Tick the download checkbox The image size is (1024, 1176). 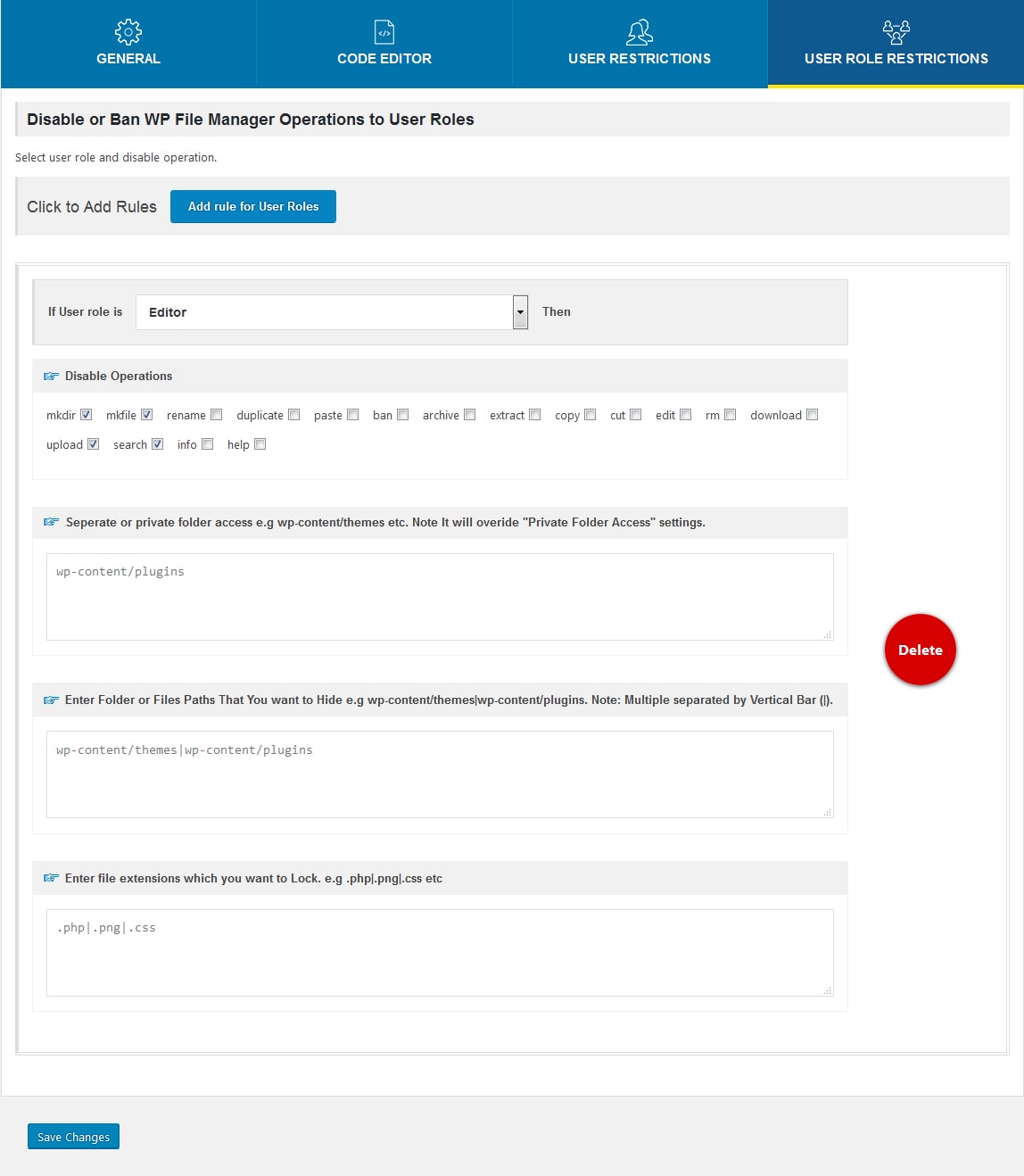tap(812, 415)
